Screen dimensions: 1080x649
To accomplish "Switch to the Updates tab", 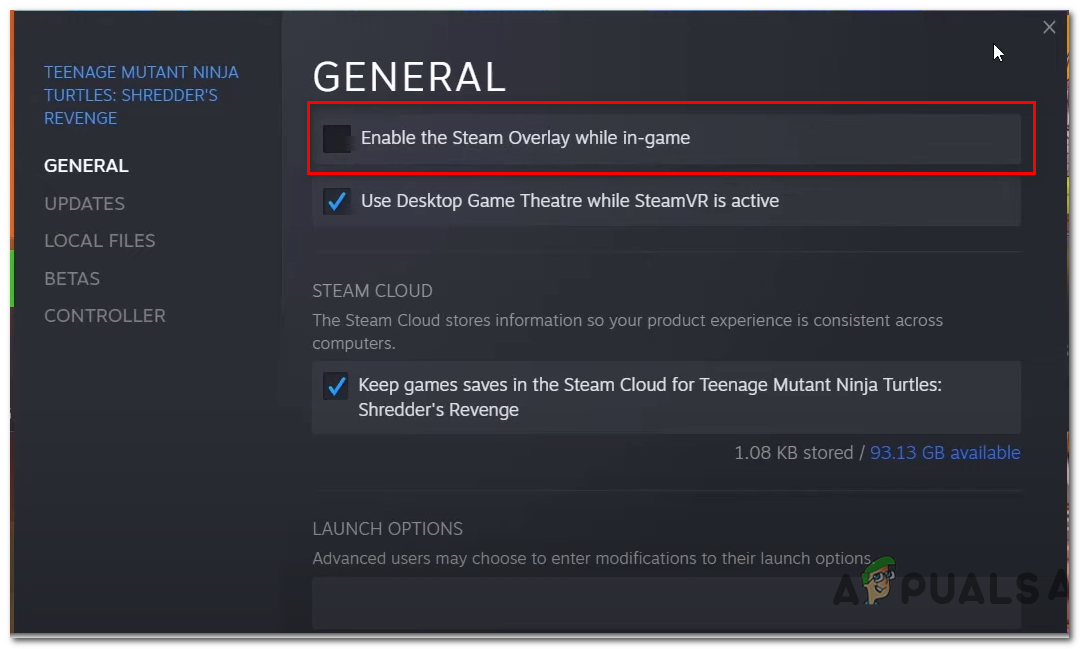I will 84,204.
